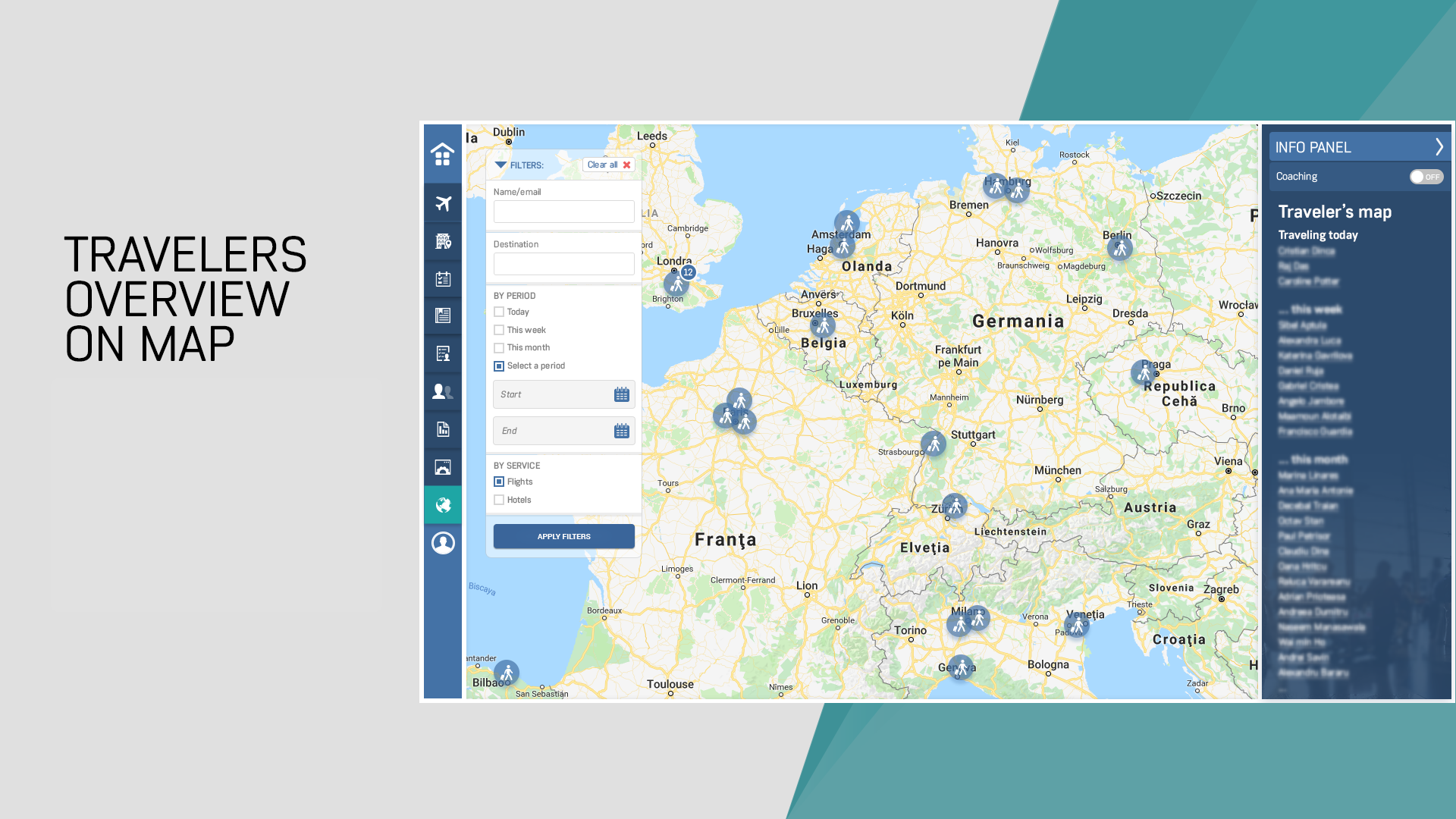The width and height of the screenshot is (1456, 819).
Task: Click the Name/email input field
Action: pos(564,212)
